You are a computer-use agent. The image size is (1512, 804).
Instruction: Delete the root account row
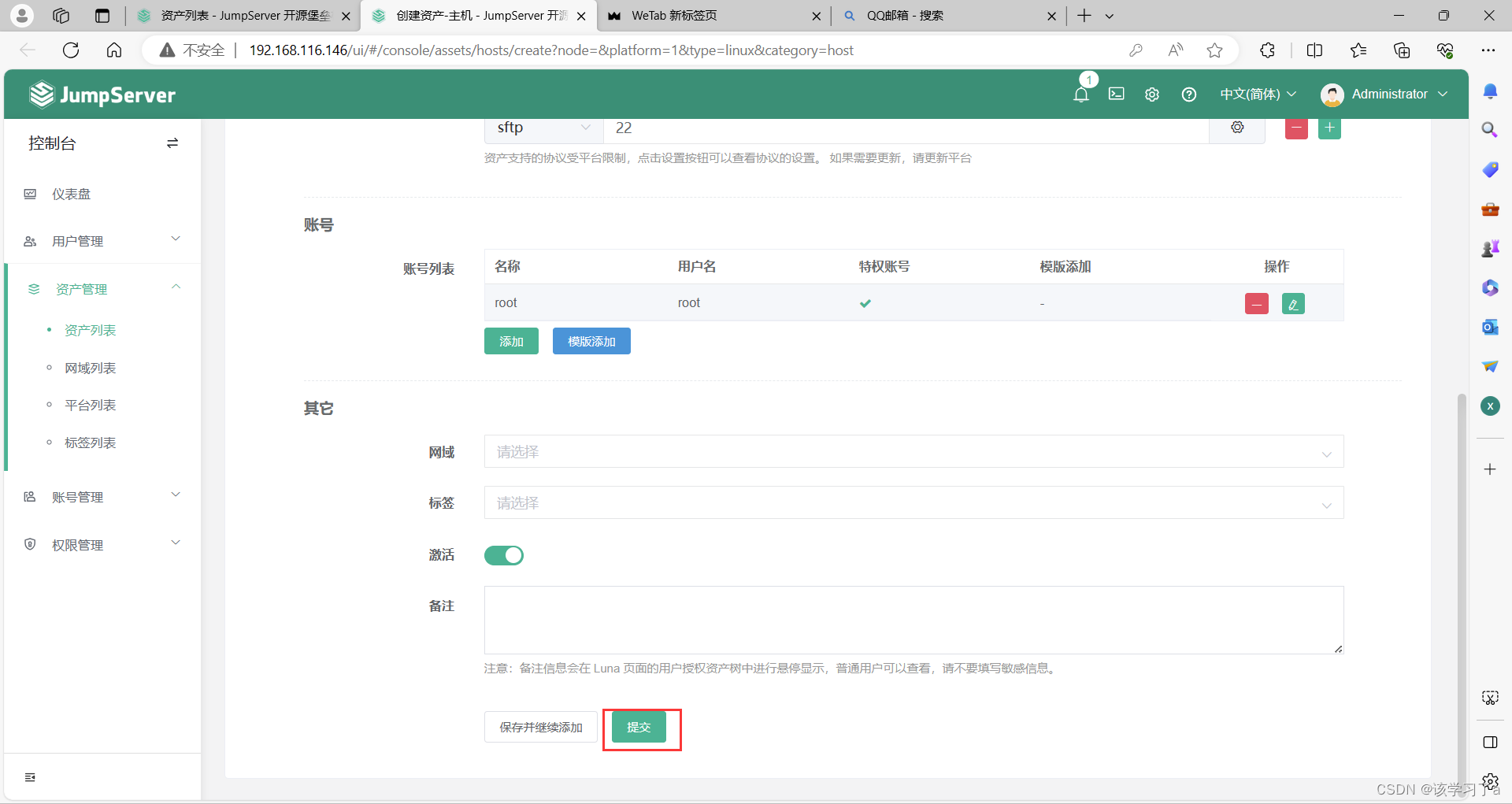click(x=1257, y=303)
